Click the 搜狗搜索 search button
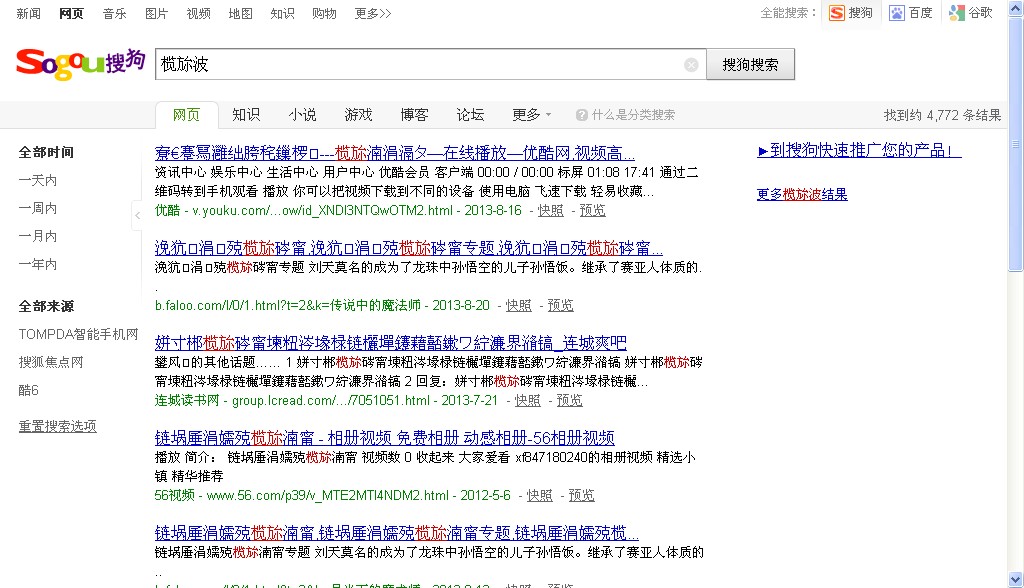The image size is (1024, 588). click(x=750, y=64)
